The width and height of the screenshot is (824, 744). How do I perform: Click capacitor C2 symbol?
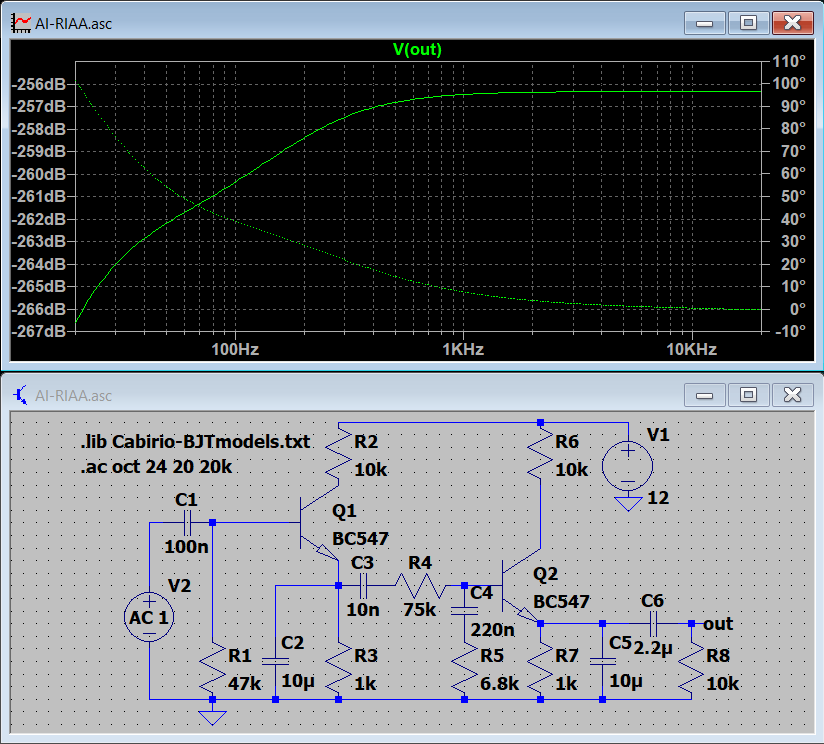pyautogui.click(x=275, y=661)
